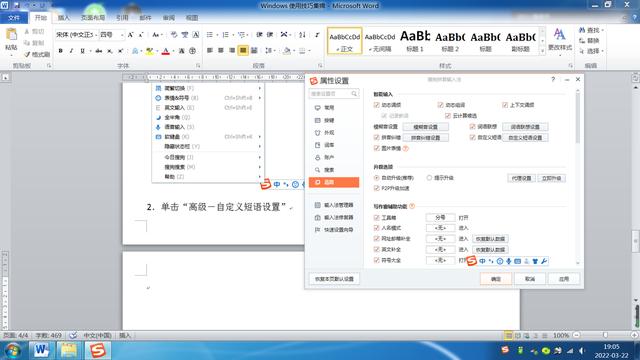640x360 pixels.
Task: Toggle the 动态调频 checkbox
Action: point(376,105)
